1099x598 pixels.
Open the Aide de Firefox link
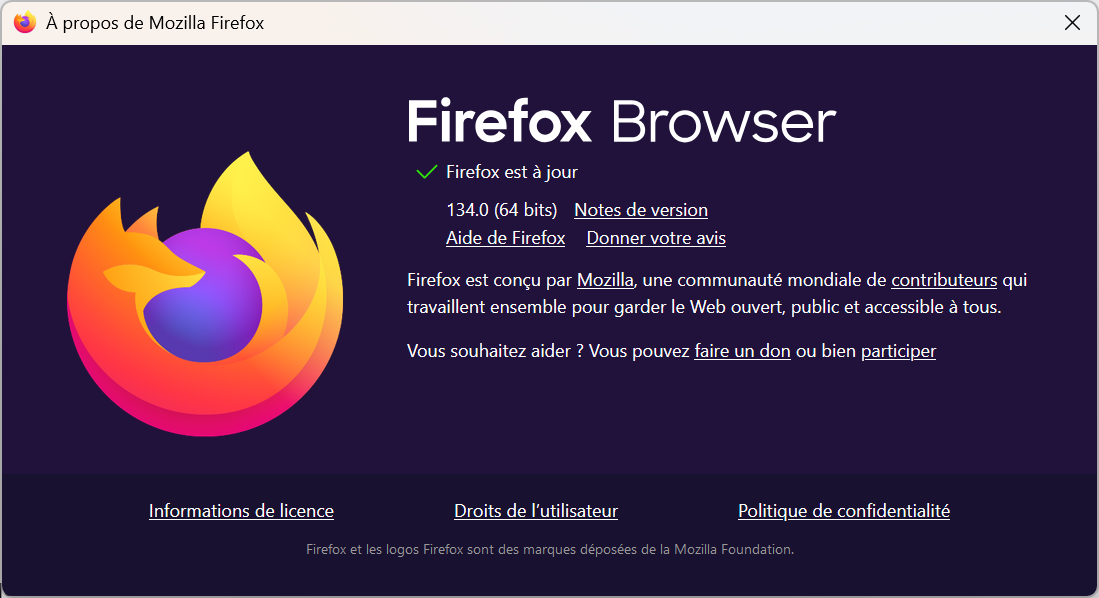[505, 238]
